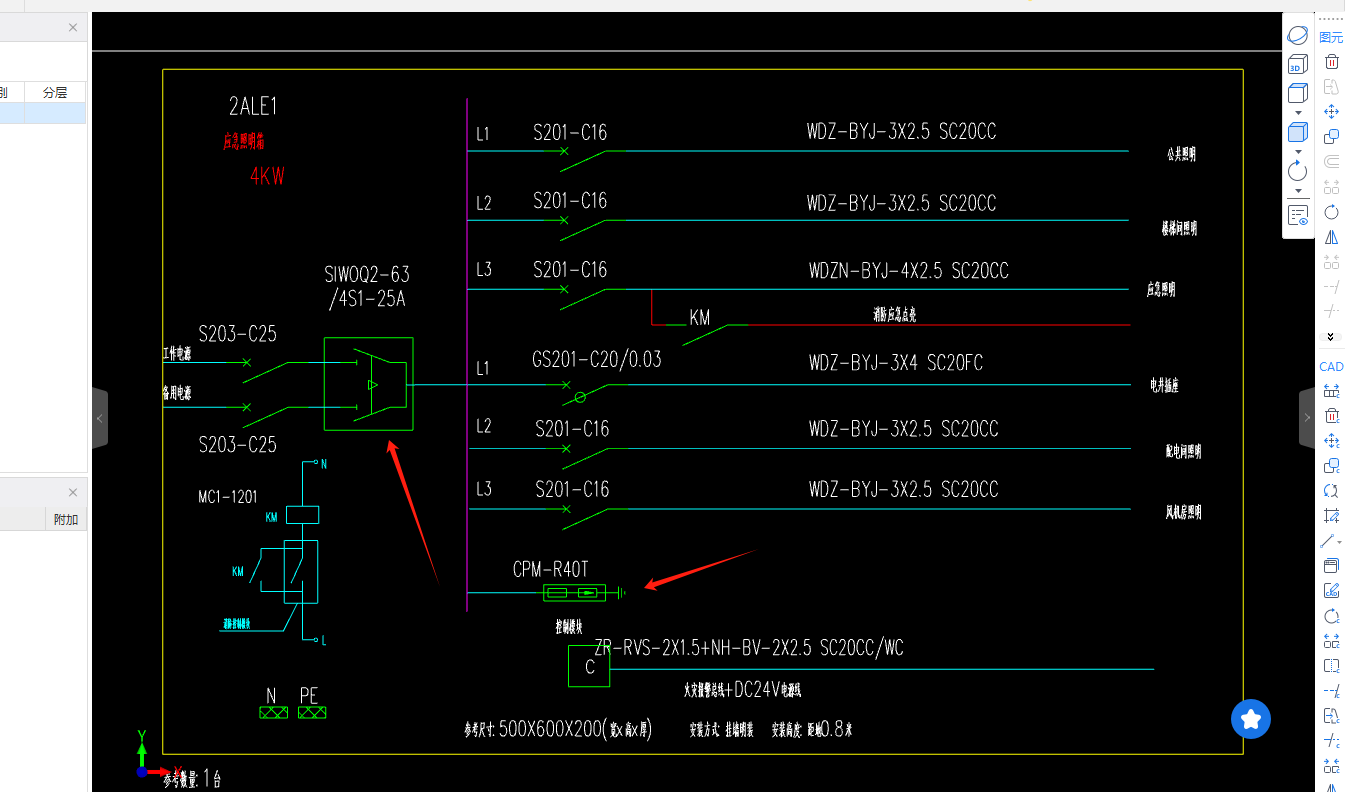Viewport: 1345px width, 792px height.
Task: Select the CAD move tool
Action: point(1331,441)
